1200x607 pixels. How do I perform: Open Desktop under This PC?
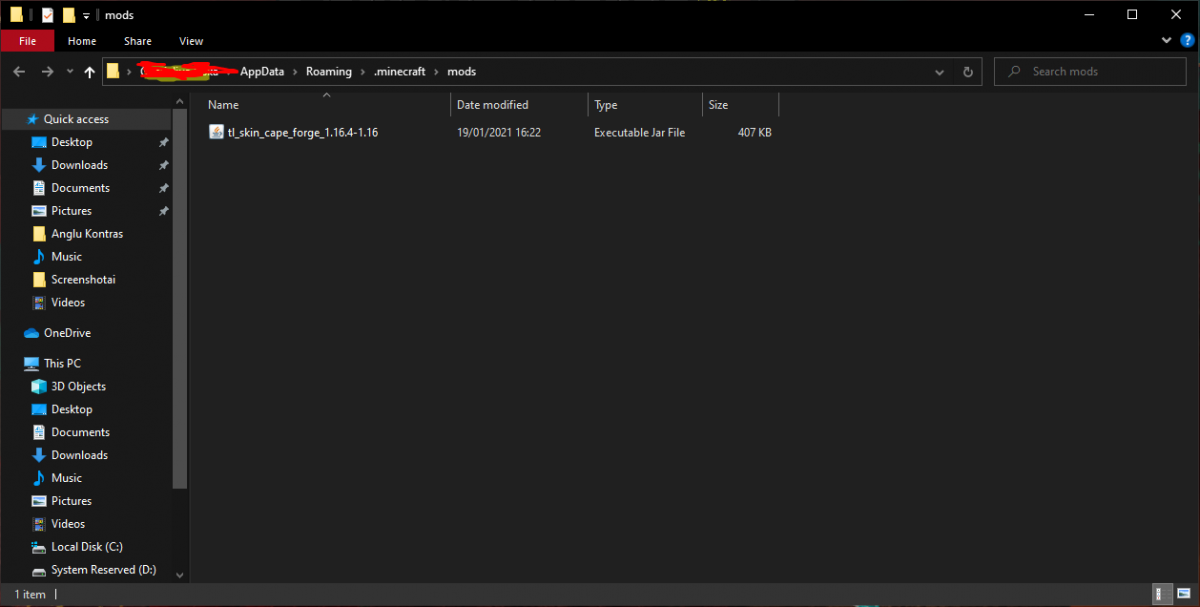[x=72, y=410]
